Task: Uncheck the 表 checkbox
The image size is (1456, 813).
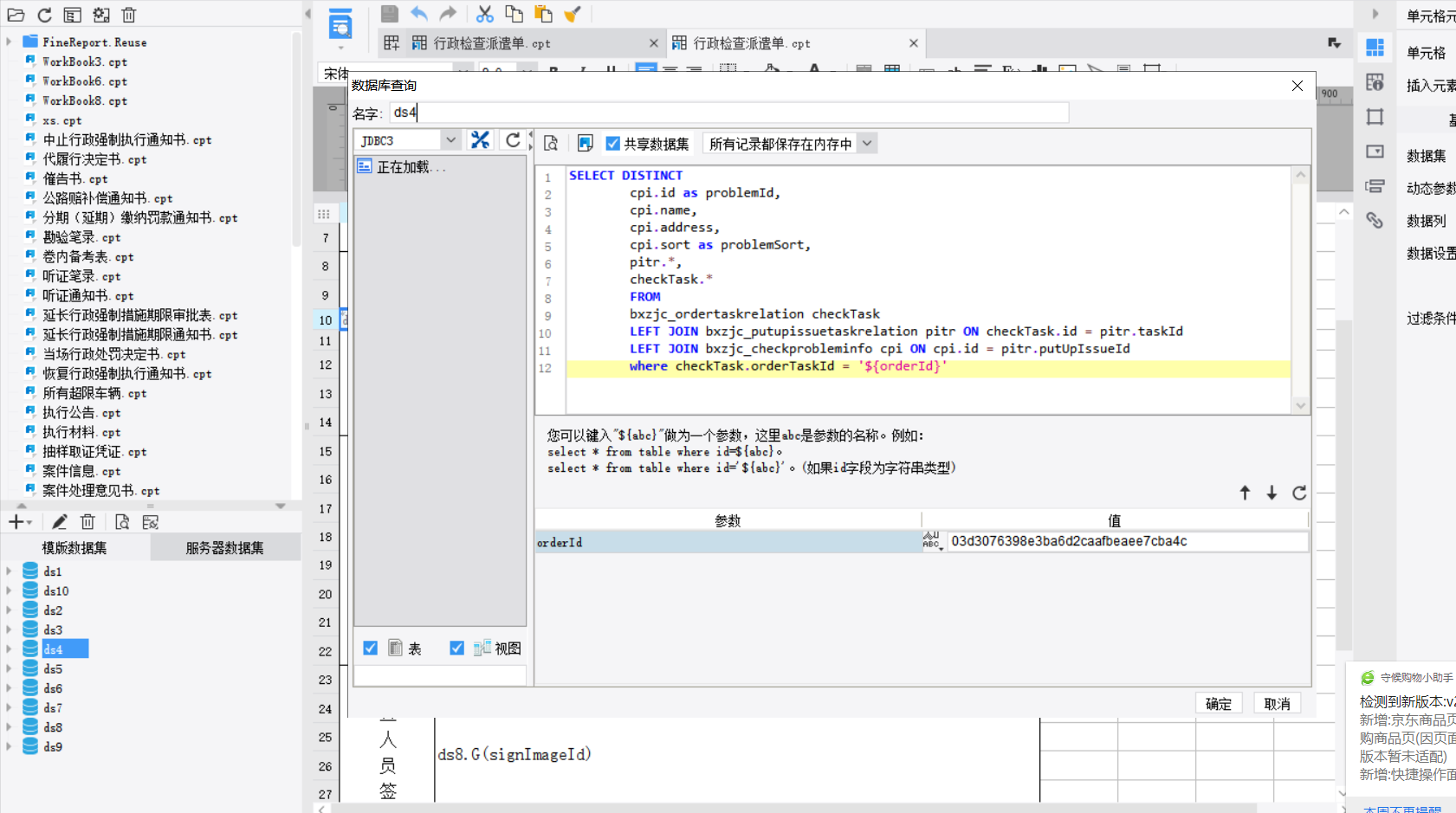Action: tap(371, 648)
